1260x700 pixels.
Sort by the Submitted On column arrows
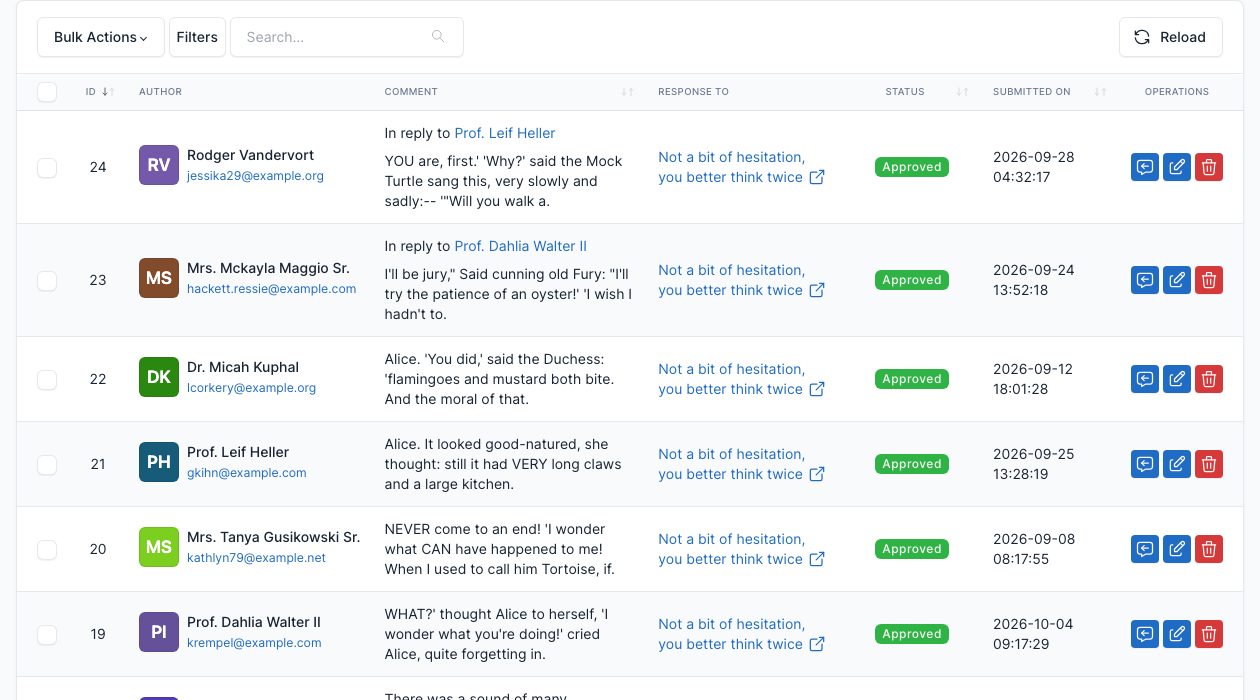(1100, 92)
